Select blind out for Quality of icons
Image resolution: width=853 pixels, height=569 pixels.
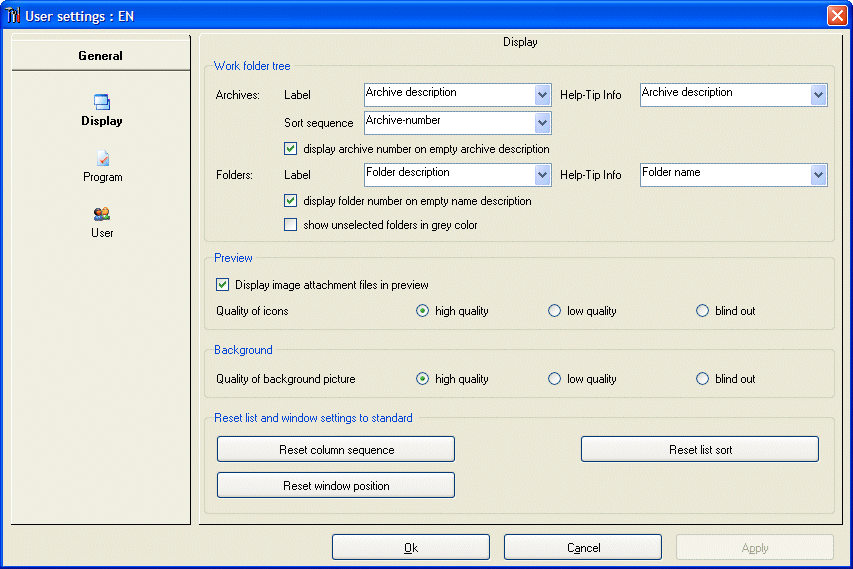coord(702,311)
